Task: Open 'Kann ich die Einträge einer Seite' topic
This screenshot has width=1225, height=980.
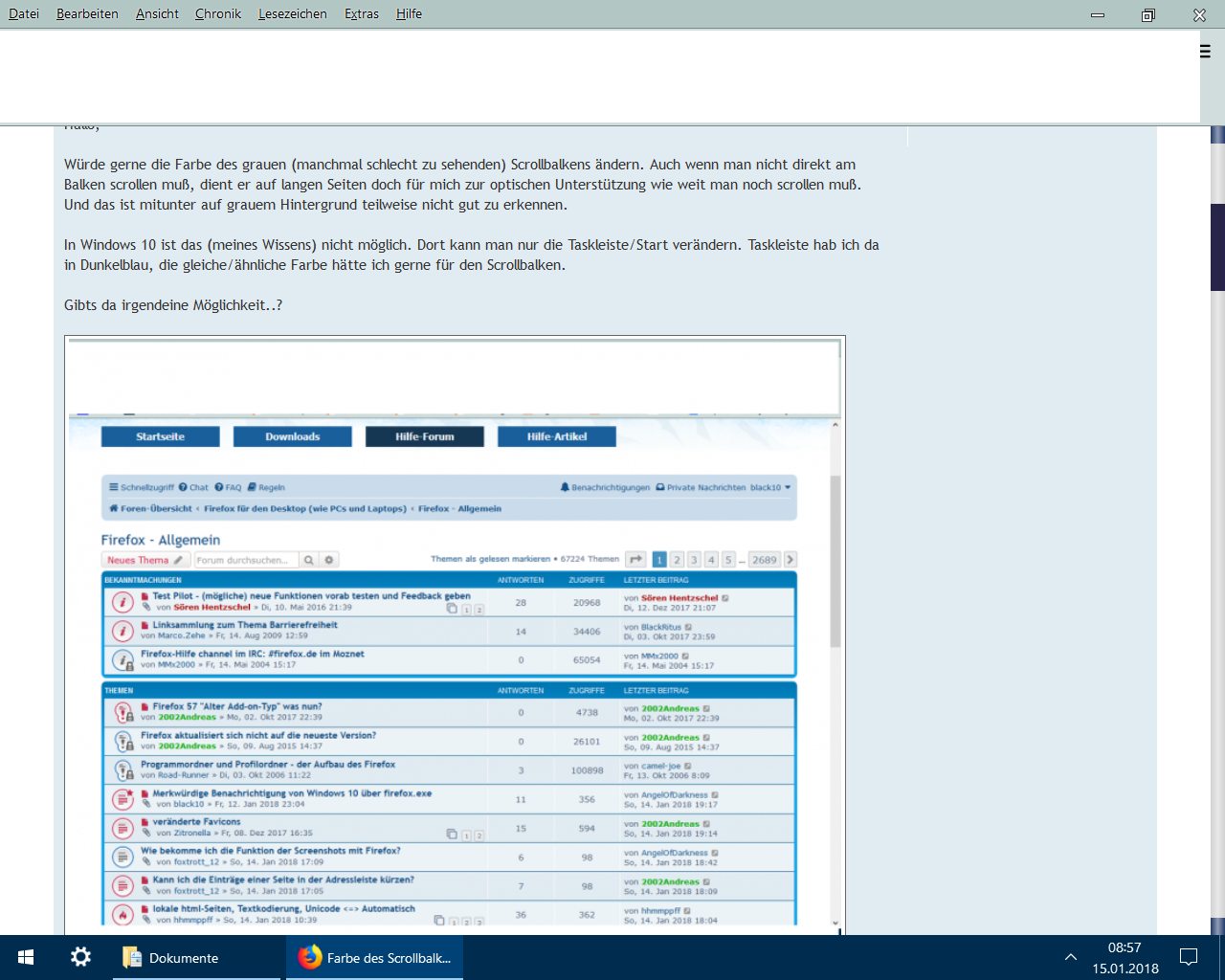Action: [x=283, y=879]
